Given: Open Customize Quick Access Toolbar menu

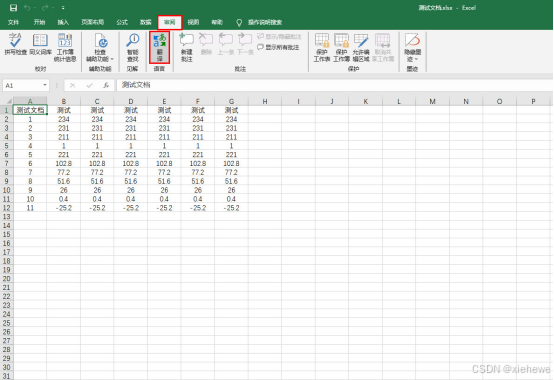Looking at the screenshot, I should pyautogui.click(x=63, y=8).
